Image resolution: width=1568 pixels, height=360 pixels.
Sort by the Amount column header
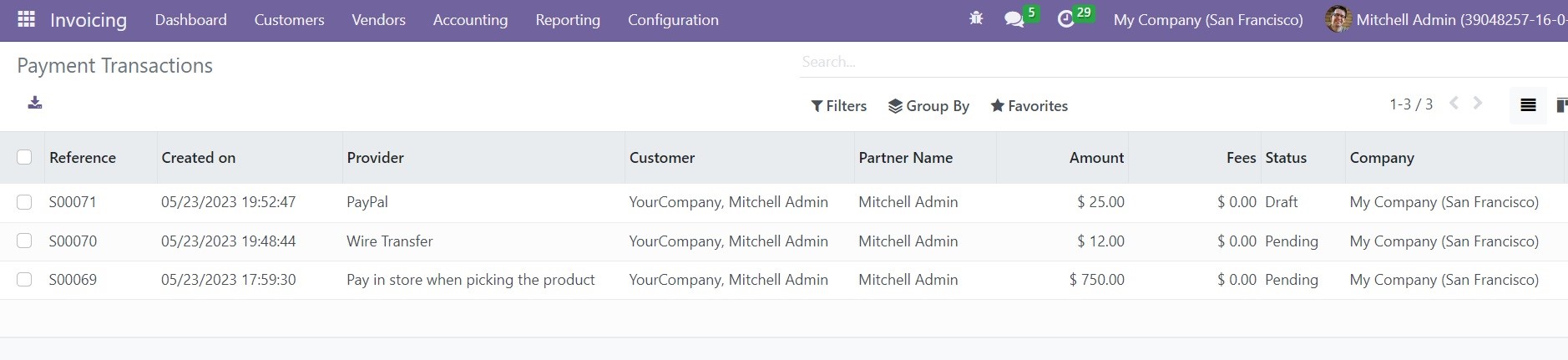(1096, 158)
